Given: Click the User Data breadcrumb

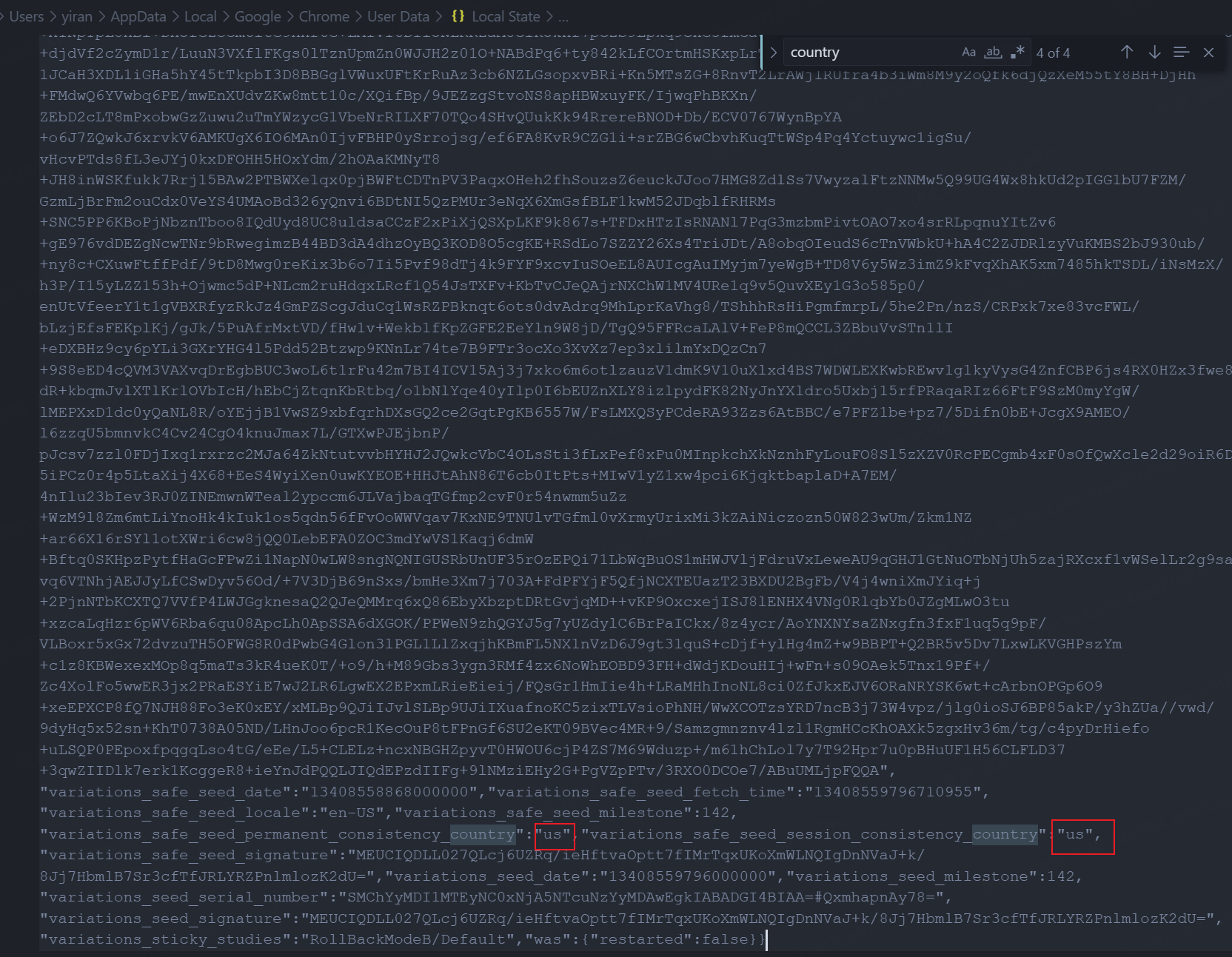Looking at the screenshot, I should [x=398, y=16].
